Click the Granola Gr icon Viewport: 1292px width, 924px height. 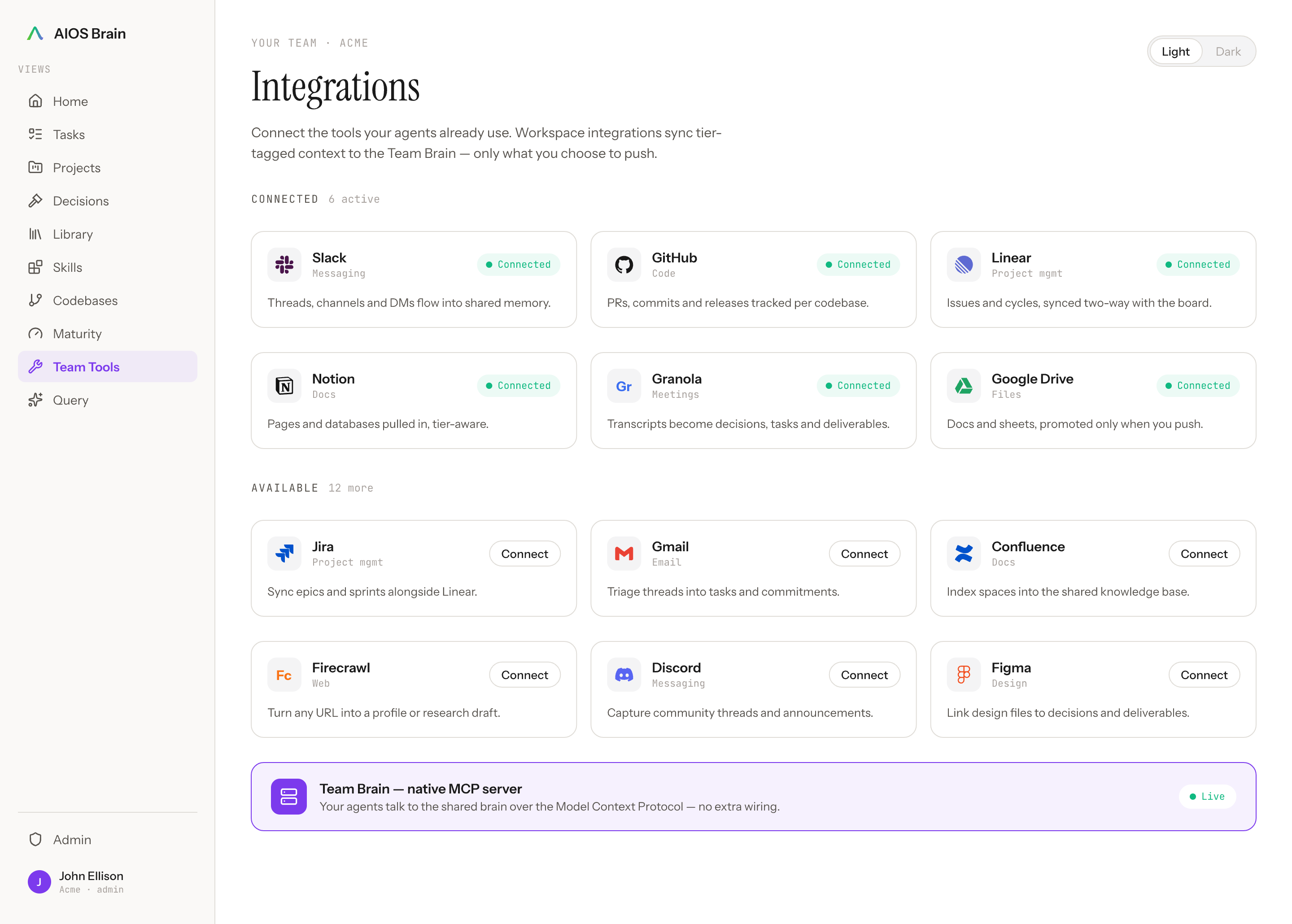click(624, 386)
